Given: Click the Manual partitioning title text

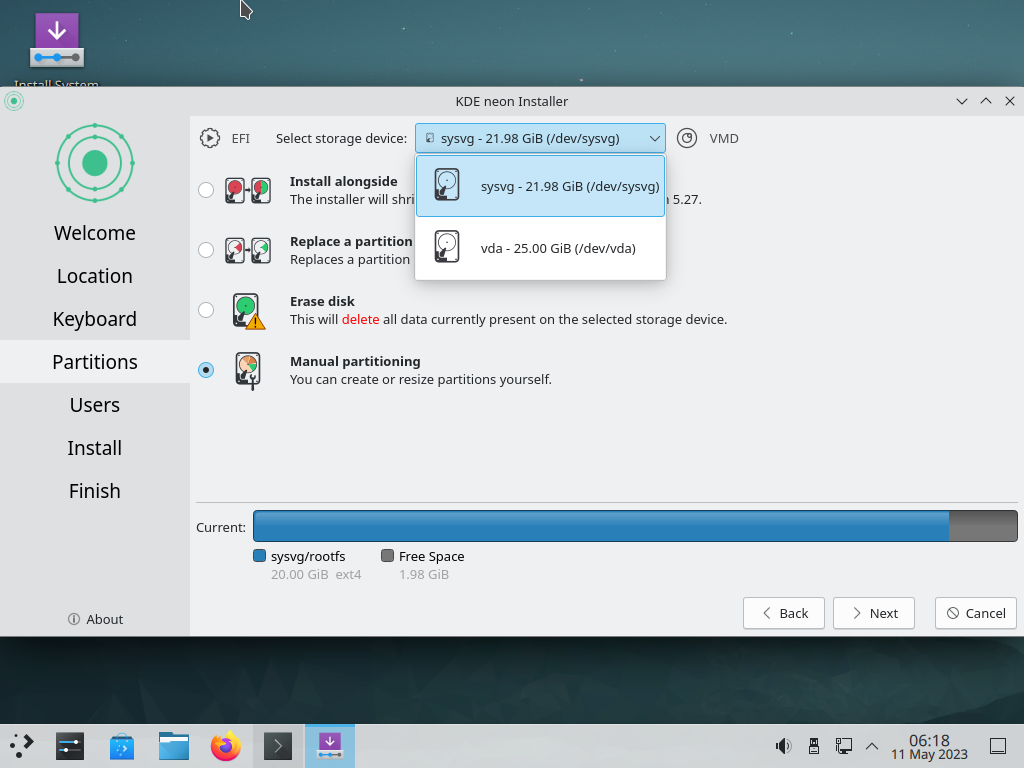Looking at the screenshot, I should point(355,361).
